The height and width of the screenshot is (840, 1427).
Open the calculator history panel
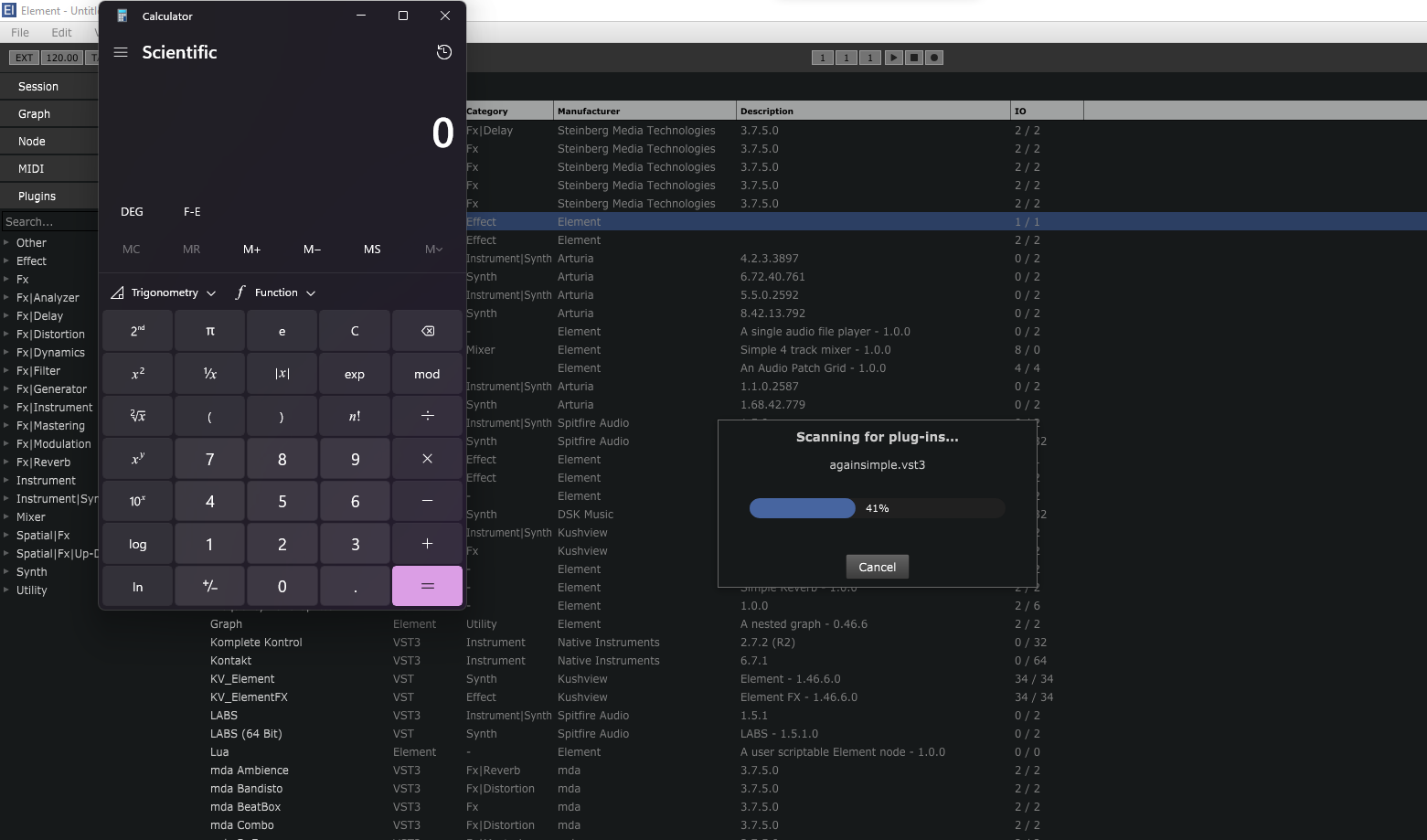tap(443, 52)
